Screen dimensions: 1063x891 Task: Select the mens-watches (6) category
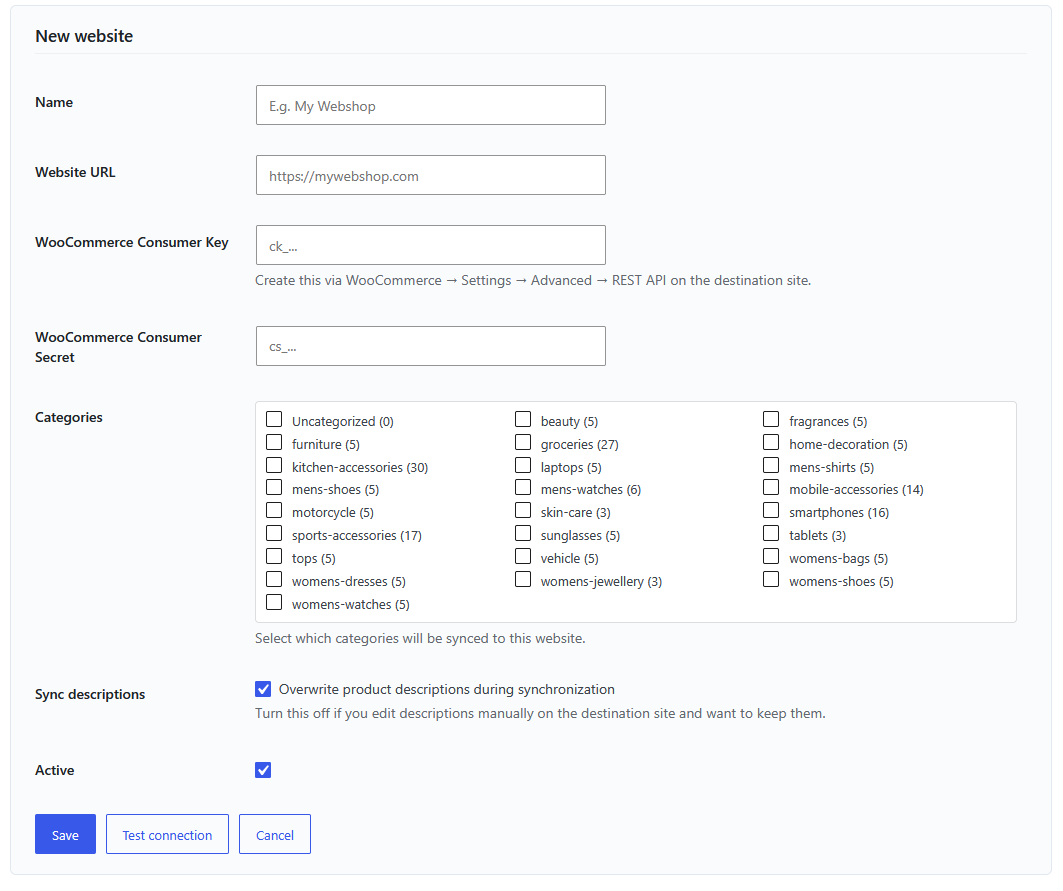click(x=523, y=488)
